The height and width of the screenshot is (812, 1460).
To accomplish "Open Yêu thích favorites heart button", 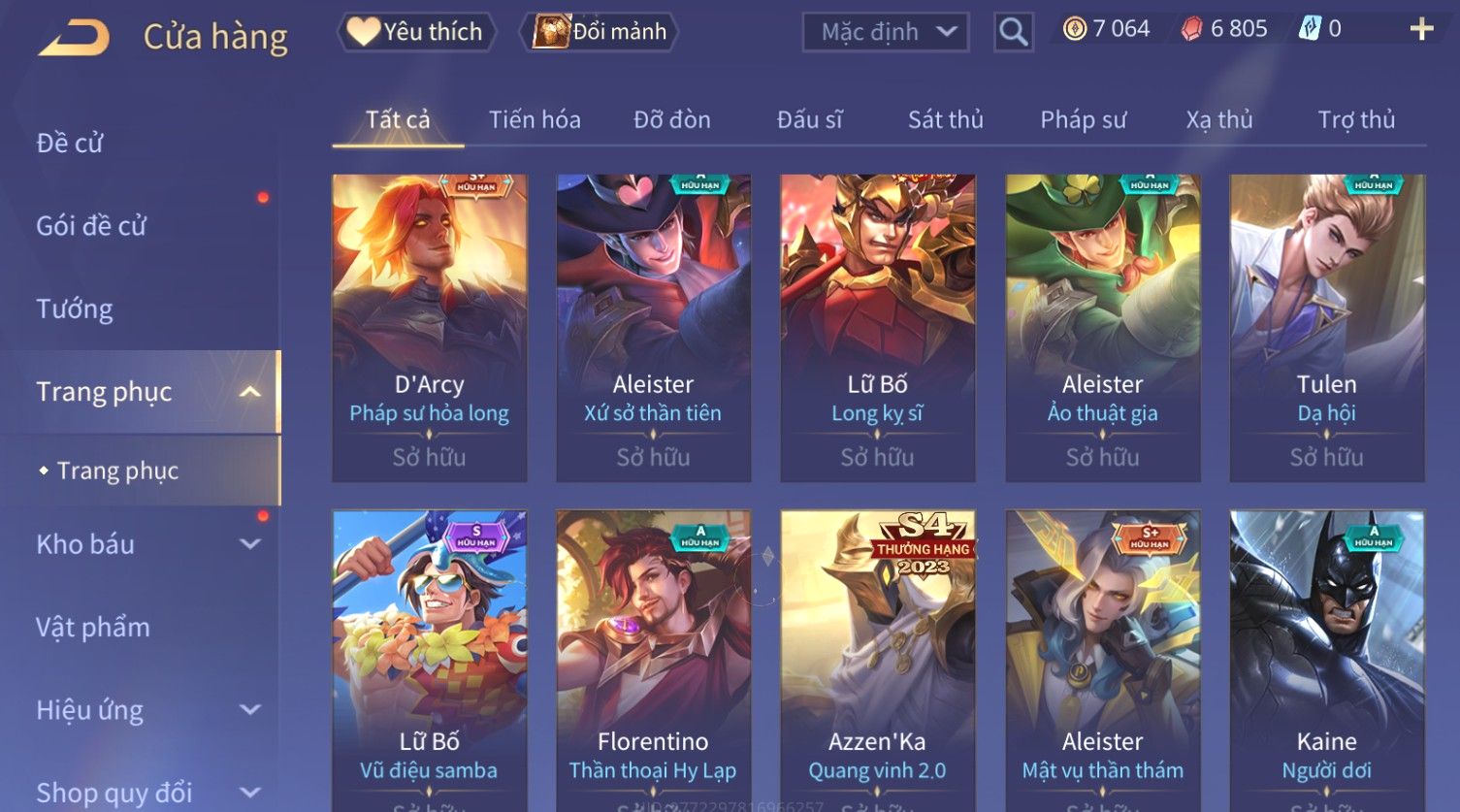I will coord(416,32).
